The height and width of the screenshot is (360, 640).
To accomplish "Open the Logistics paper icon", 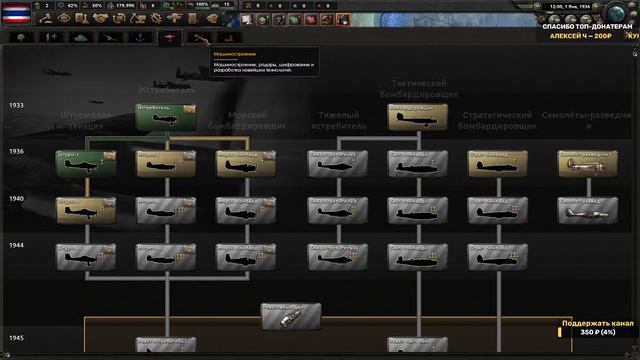I will pos(193,18).
